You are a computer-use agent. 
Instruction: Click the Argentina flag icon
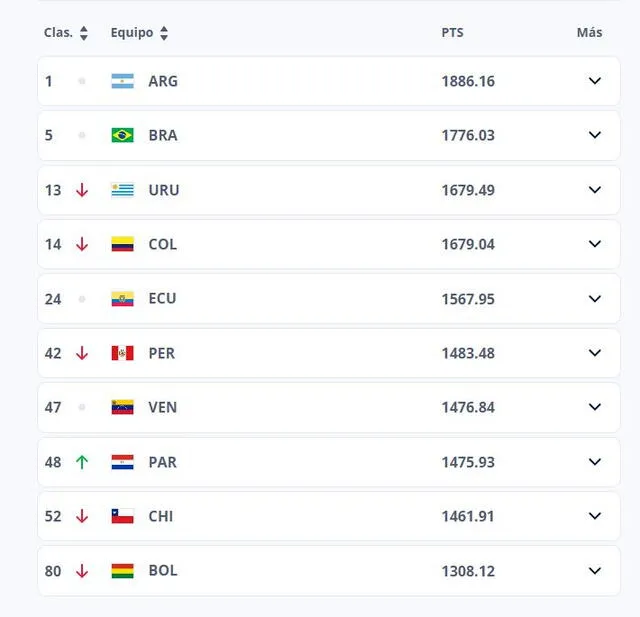[x=122, y=81]
